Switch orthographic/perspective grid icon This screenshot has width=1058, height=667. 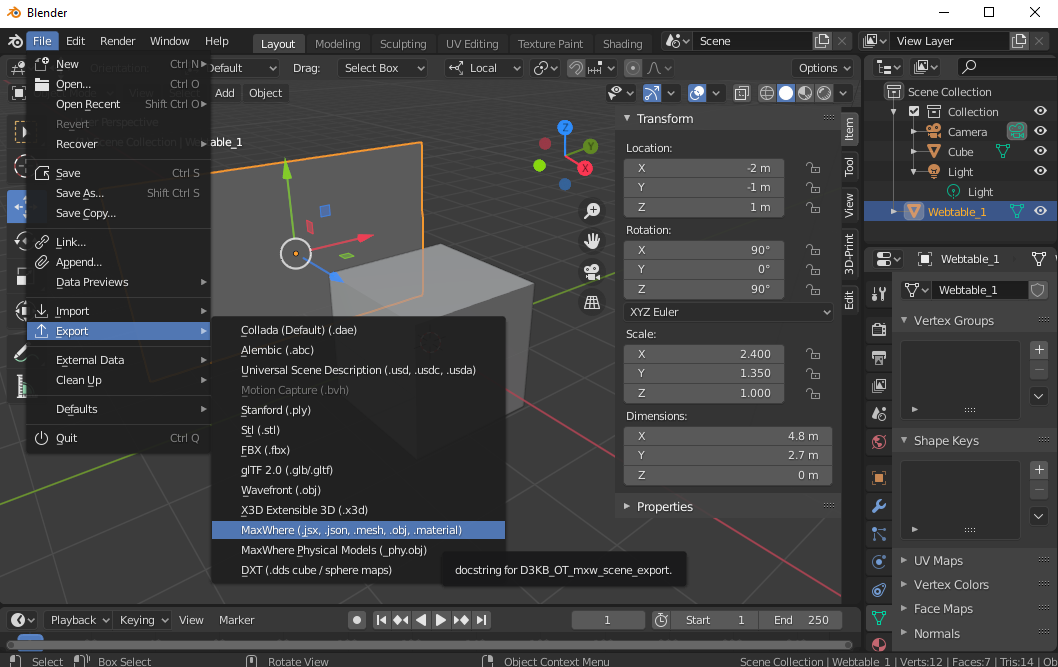click(592, 303)
